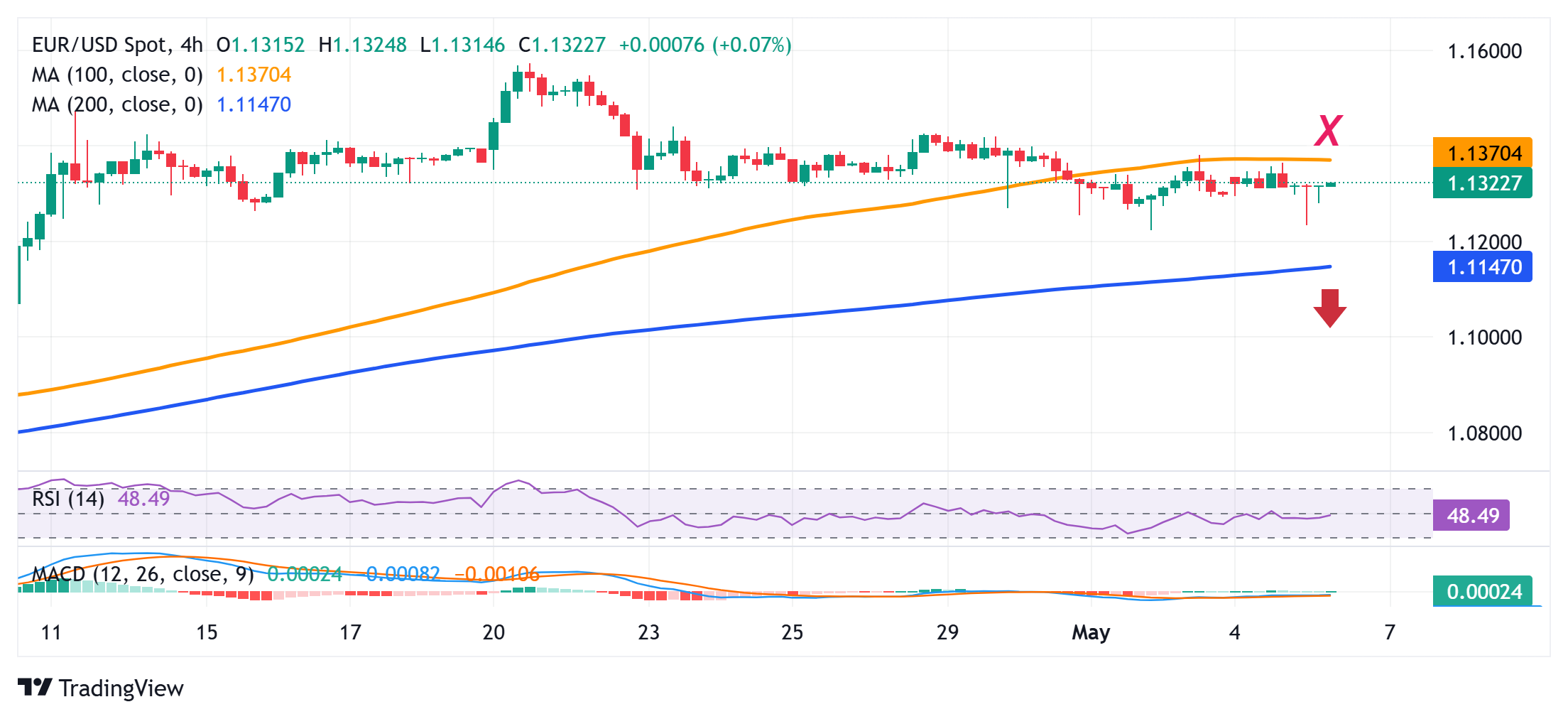Screen dimensions: 1568x719
Task: Click the May label on date axis
Action: [x=1091, y=632]
